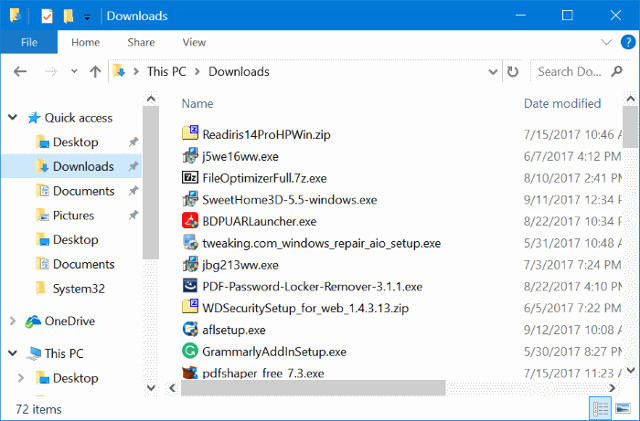This screenshot has width=640, height=421.
Task: Go back with the left arrow
Action: pyautogui.click(x=20, y=72)
